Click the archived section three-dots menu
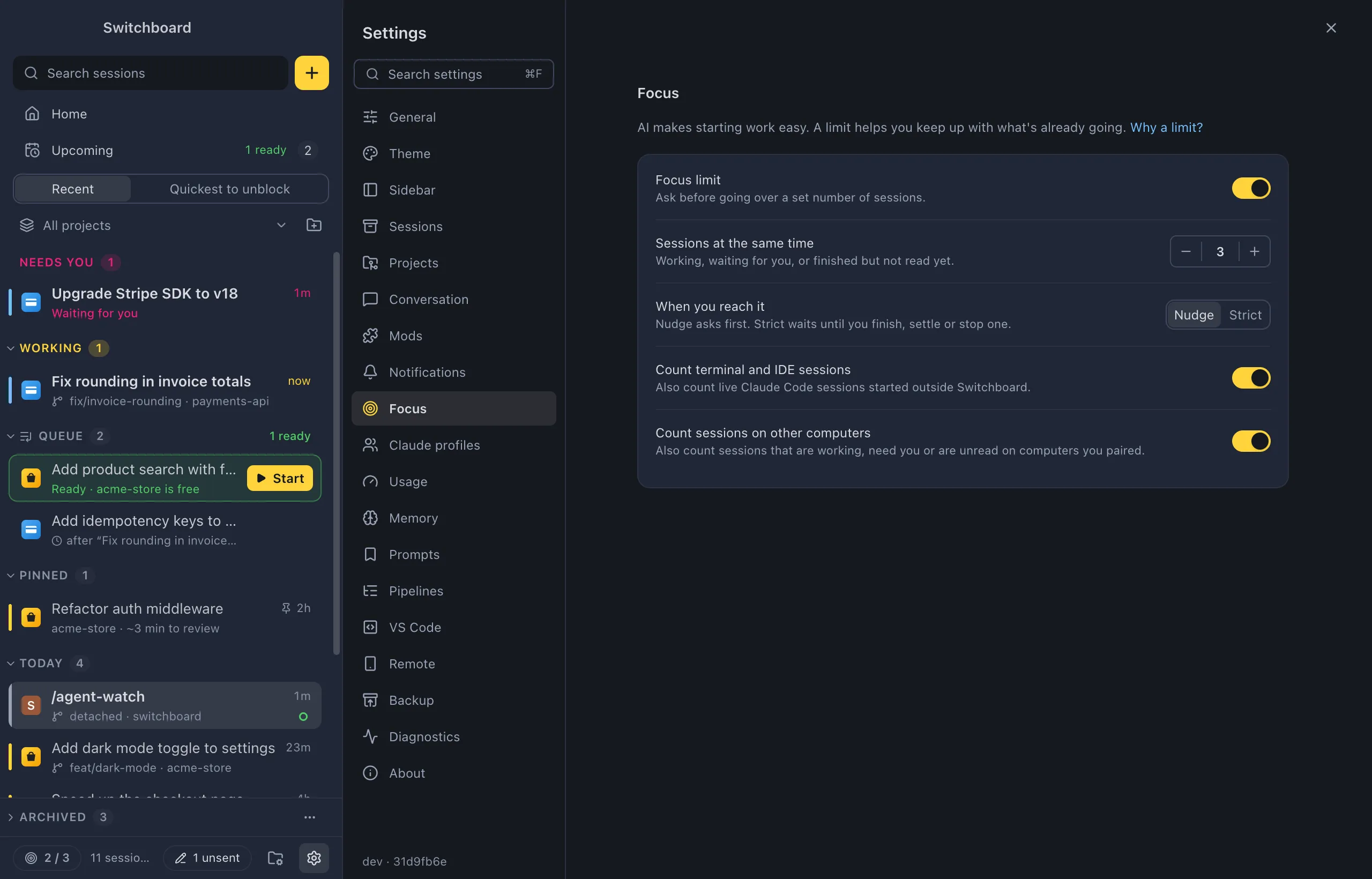1372x879 pixels. [309, 817]
